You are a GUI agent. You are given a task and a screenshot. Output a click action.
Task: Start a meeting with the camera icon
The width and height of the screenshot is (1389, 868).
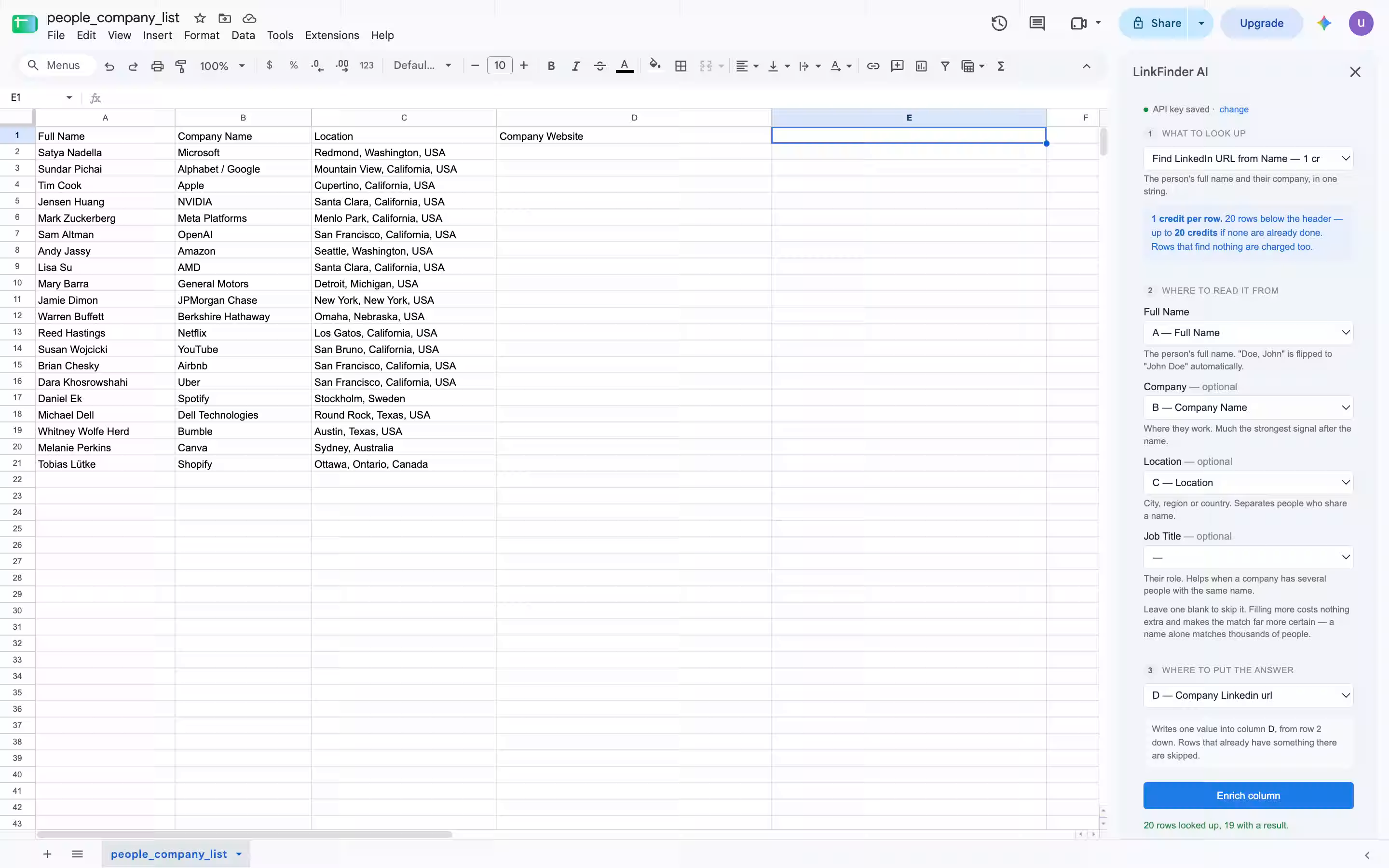(x=1078, y=24)
